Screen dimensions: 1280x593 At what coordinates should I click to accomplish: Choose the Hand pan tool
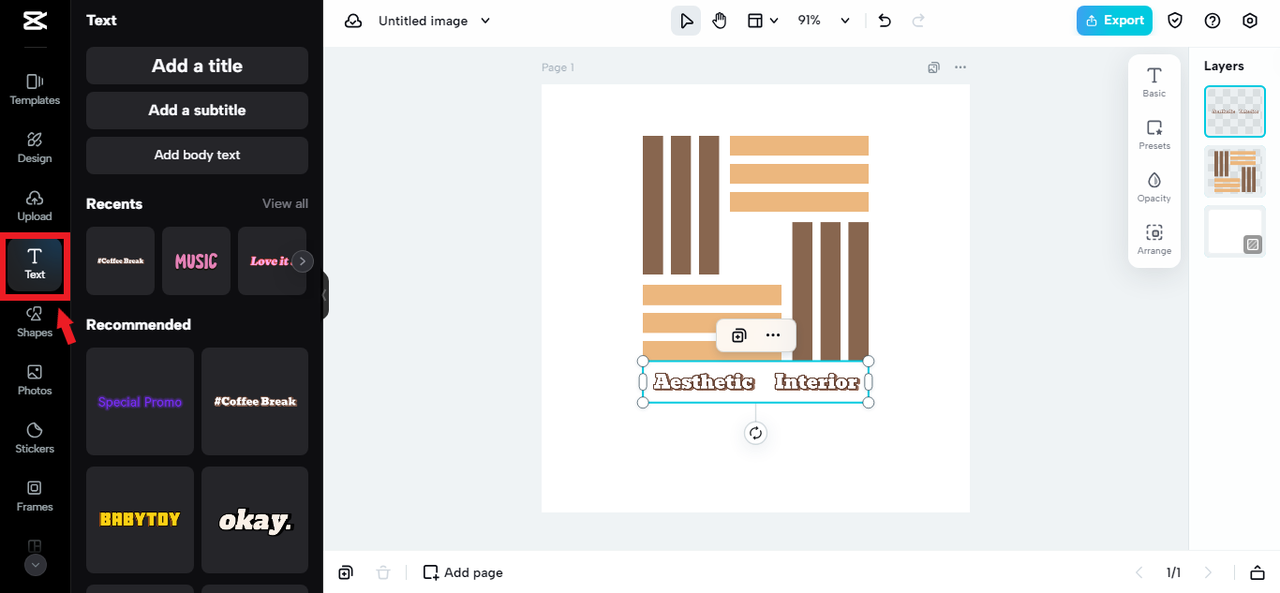(720, 21)
